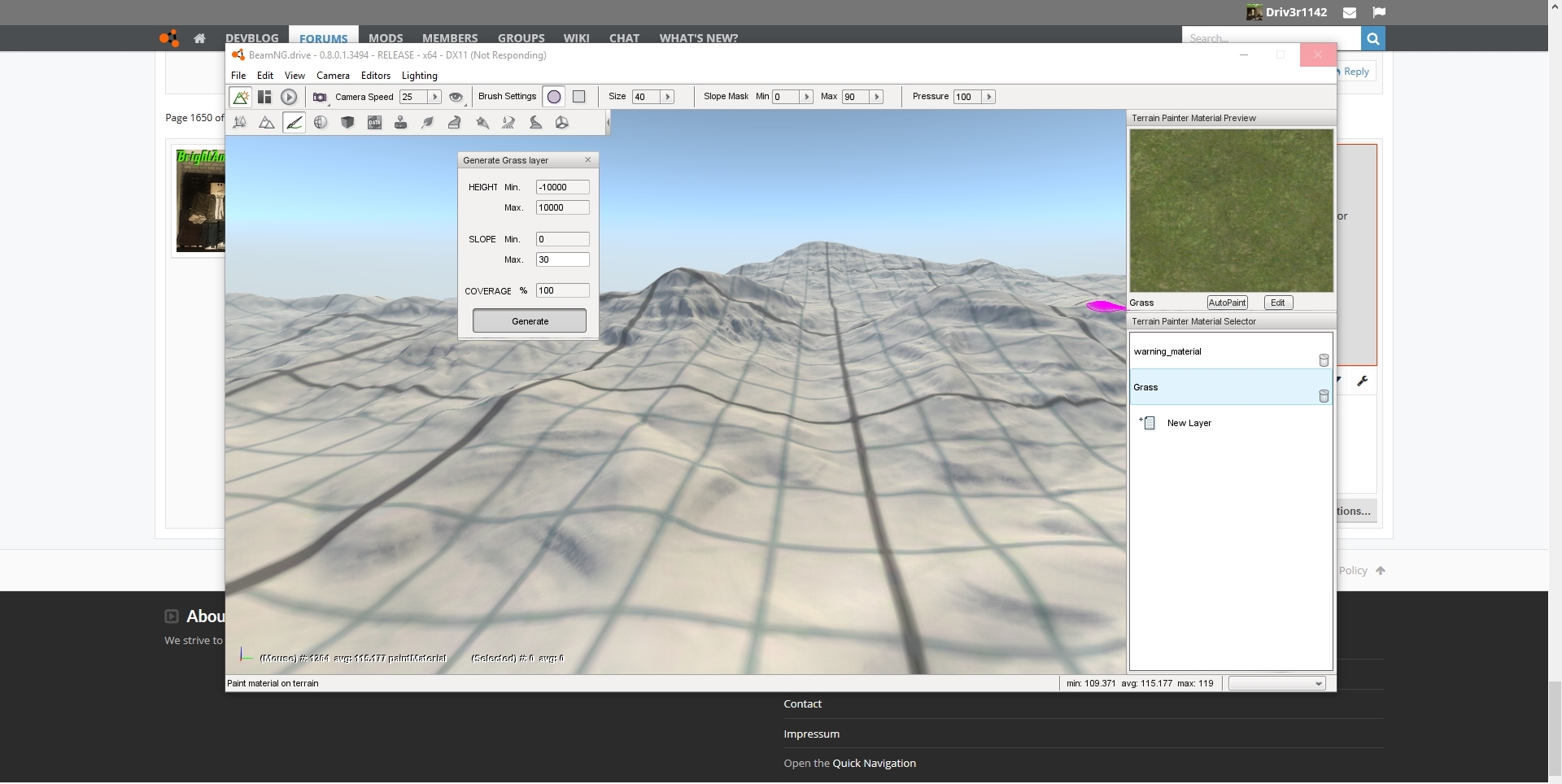This screenshot has width=1562, height=784.
Task: Open the Camera menu
Action: pos(333,76)
